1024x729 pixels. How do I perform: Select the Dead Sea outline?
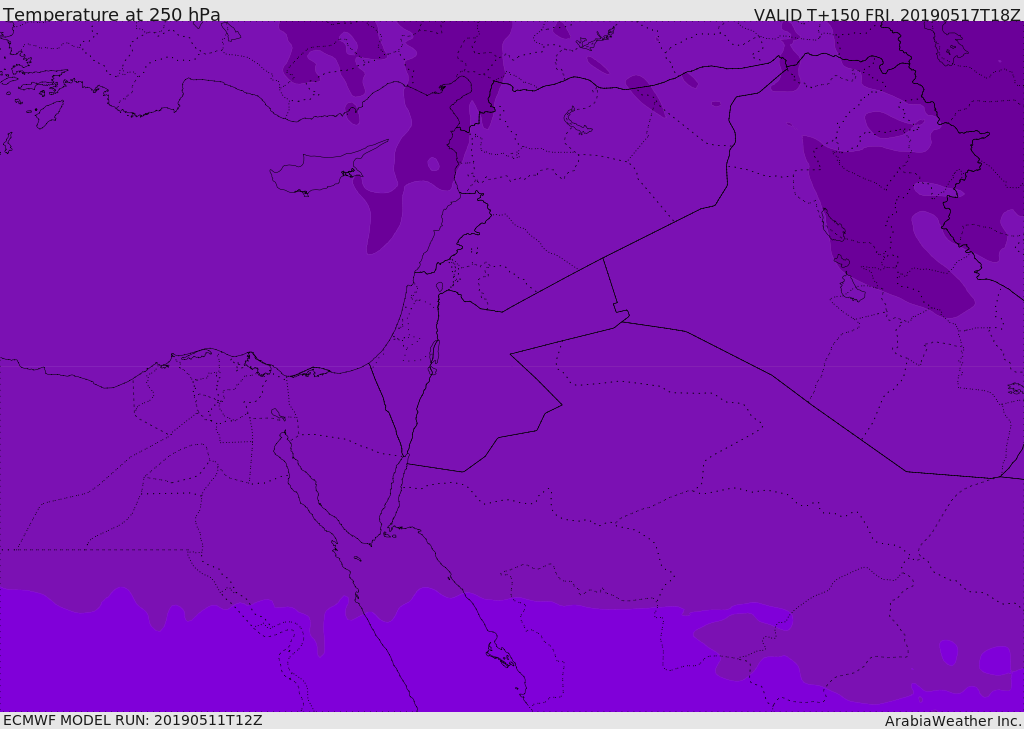(x=434, y=356)
